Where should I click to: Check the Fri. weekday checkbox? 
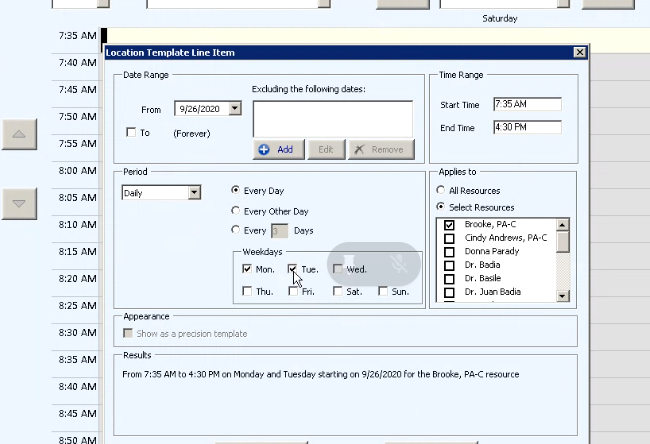tap(293, 292)
